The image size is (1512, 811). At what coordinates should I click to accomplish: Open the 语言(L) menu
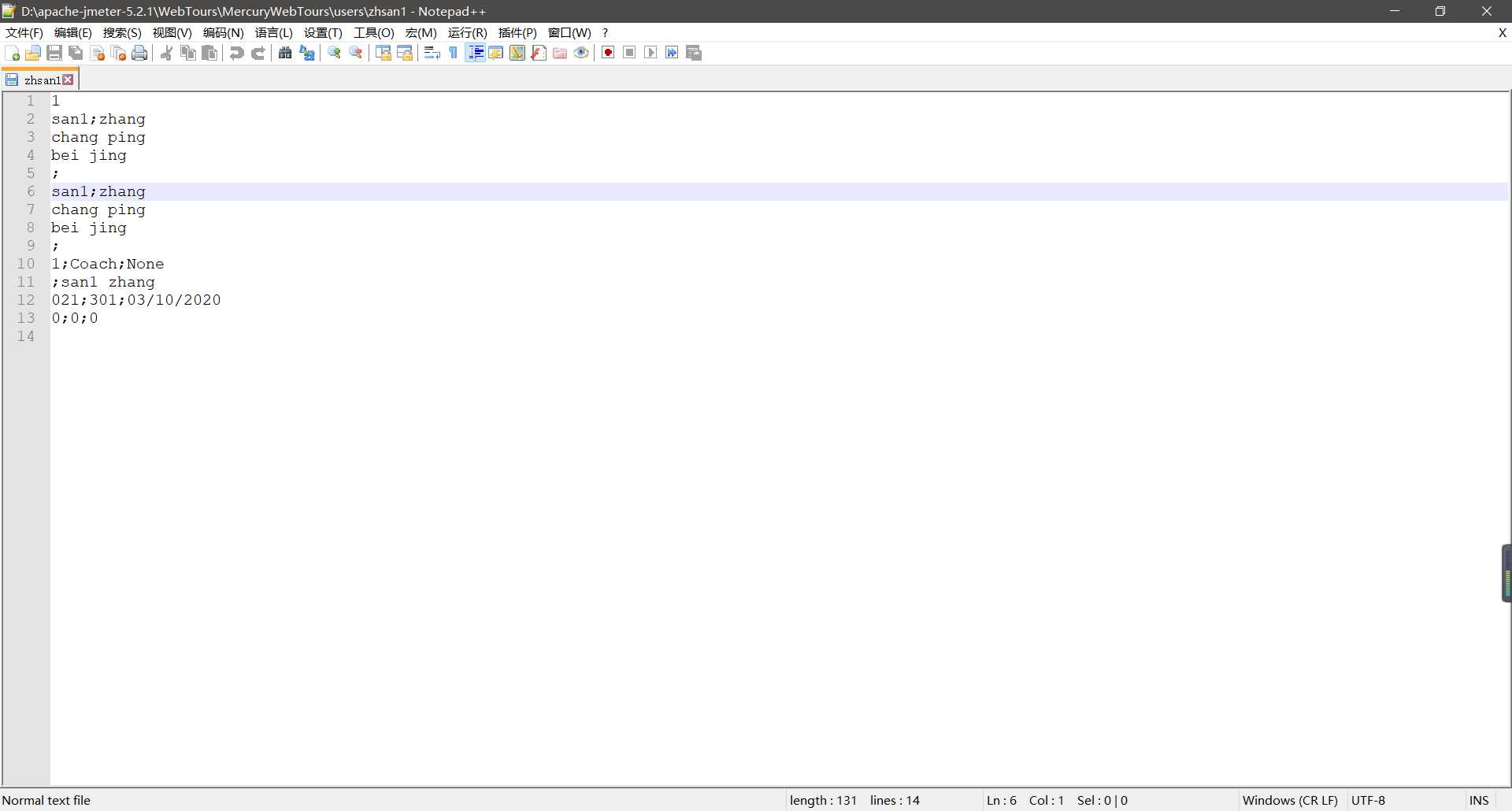point(274,32)
